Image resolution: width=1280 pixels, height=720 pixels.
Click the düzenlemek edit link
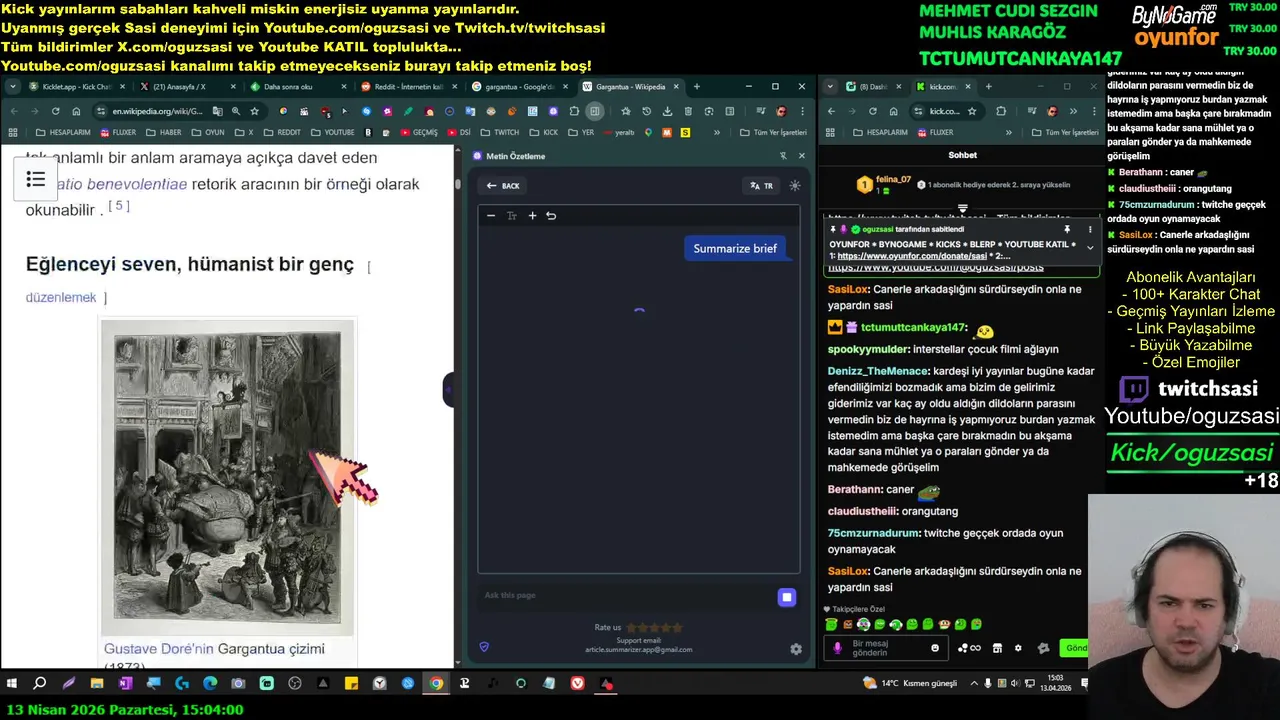(x=61, y=297)
